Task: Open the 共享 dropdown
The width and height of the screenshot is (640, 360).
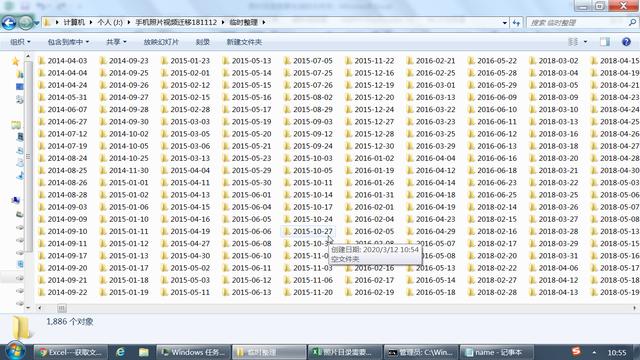Action: coord(116,42)
